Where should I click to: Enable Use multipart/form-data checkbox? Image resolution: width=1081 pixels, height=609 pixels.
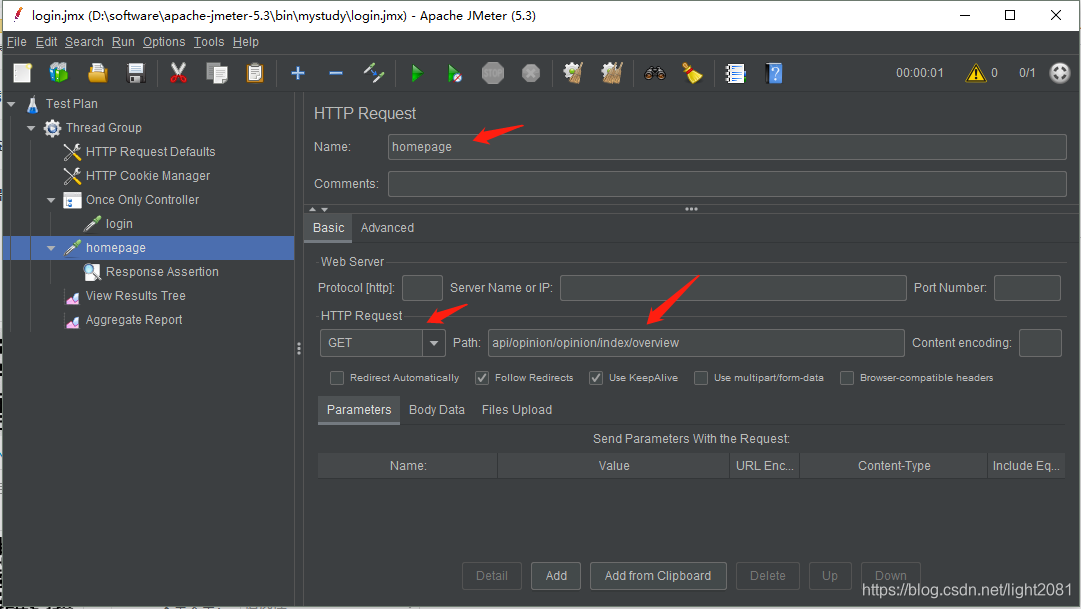(700, 378)
